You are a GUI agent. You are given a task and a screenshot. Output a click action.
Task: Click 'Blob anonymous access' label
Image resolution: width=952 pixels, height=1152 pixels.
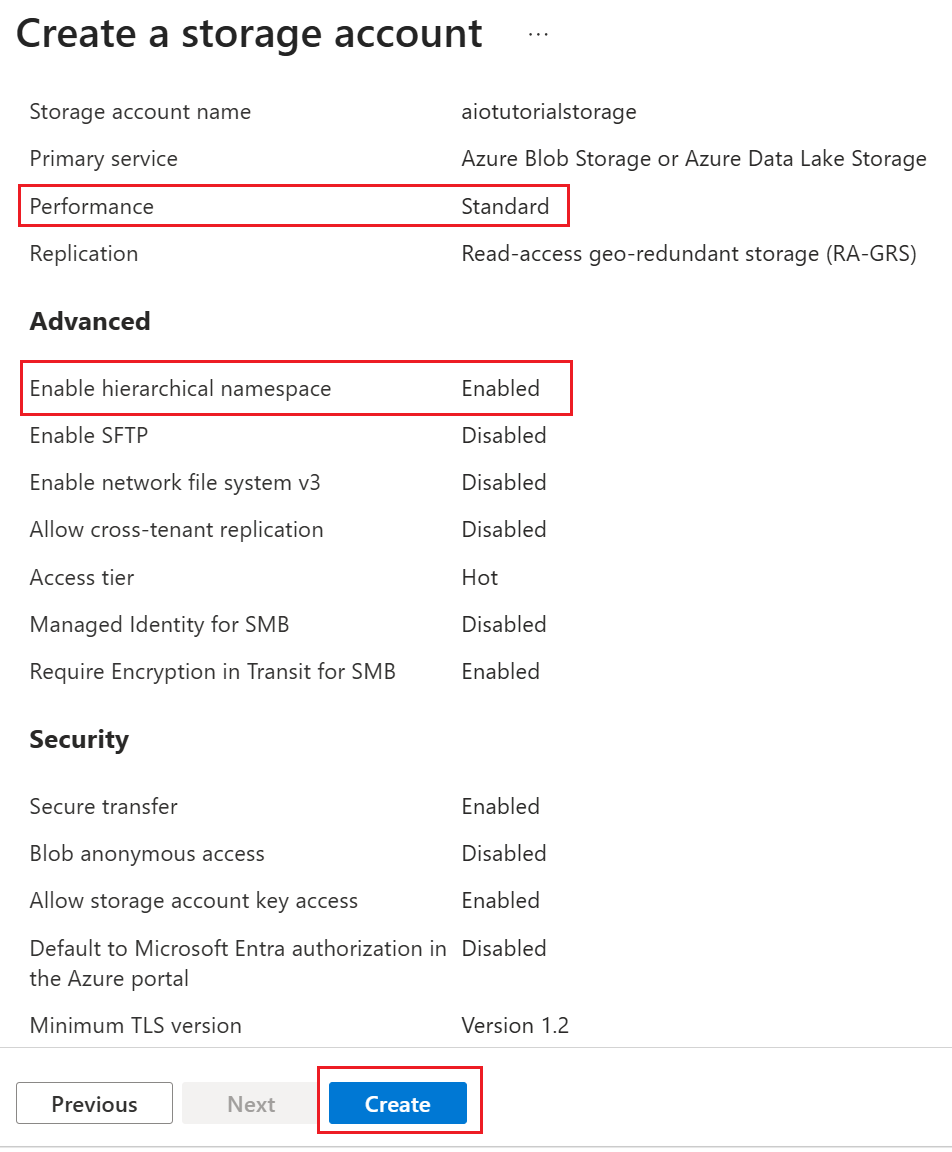(147, 854)
